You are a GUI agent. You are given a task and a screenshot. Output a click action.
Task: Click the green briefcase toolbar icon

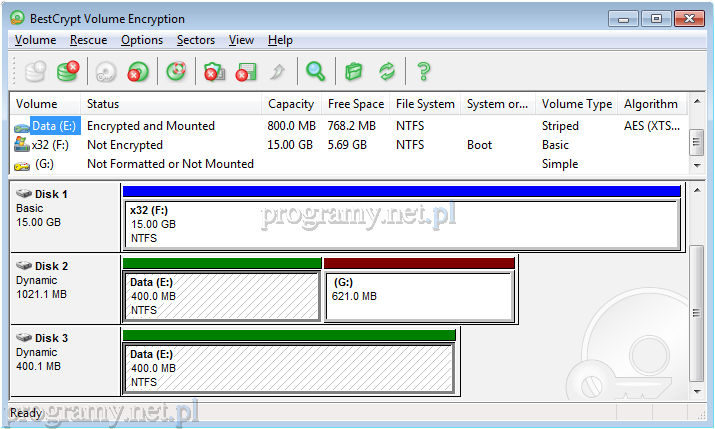point(352,71)
